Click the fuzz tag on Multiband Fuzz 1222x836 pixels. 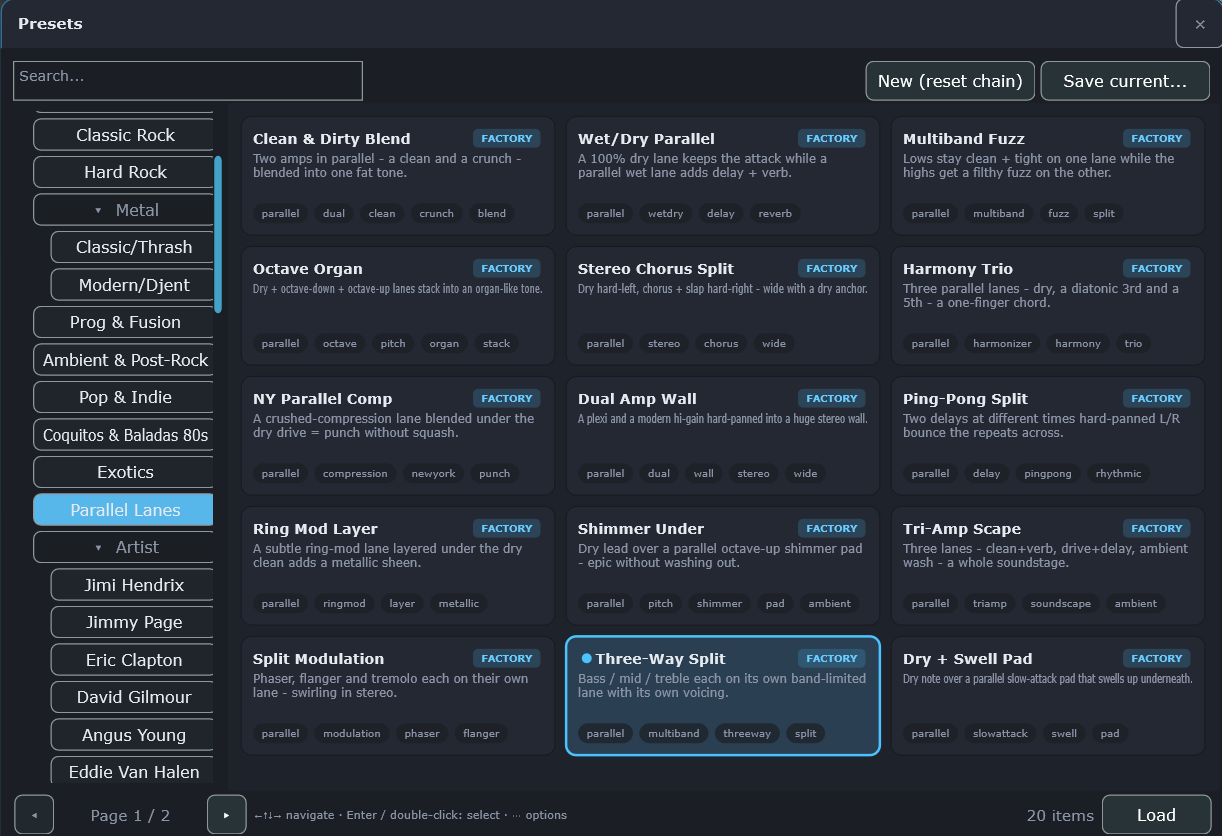pyautogui.click(x=1058, y=213)
